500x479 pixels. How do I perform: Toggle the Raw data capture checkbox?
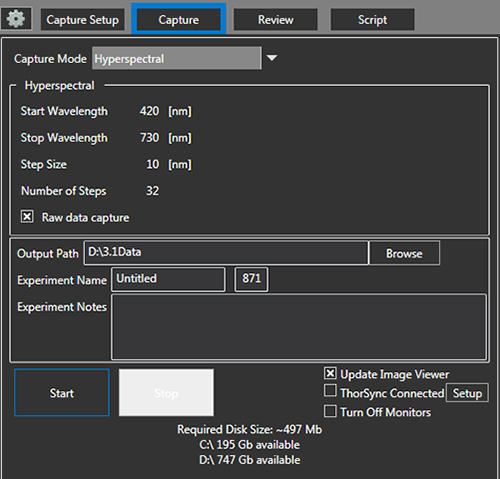point(27,217)
